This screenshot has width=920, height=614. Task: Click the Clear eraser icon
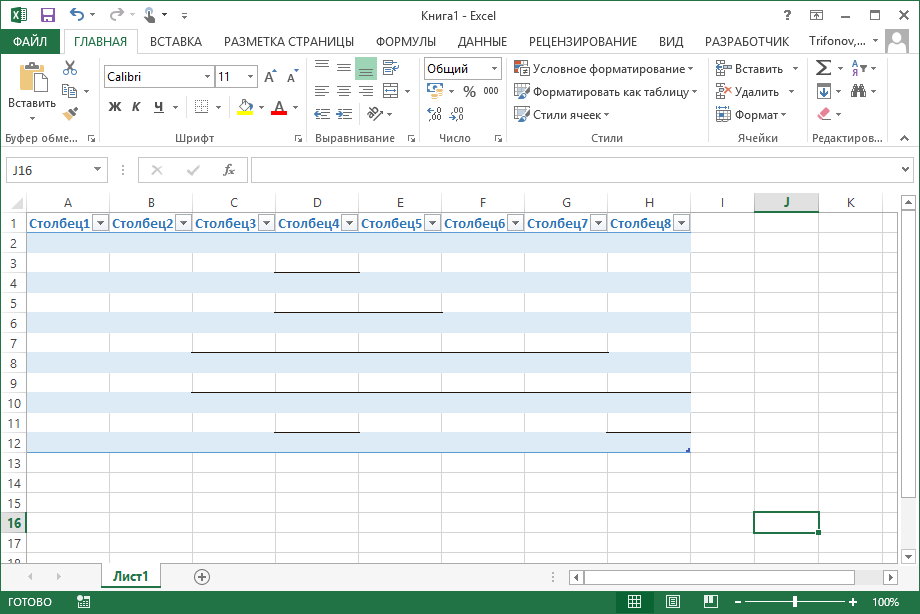tap(824, 113)
